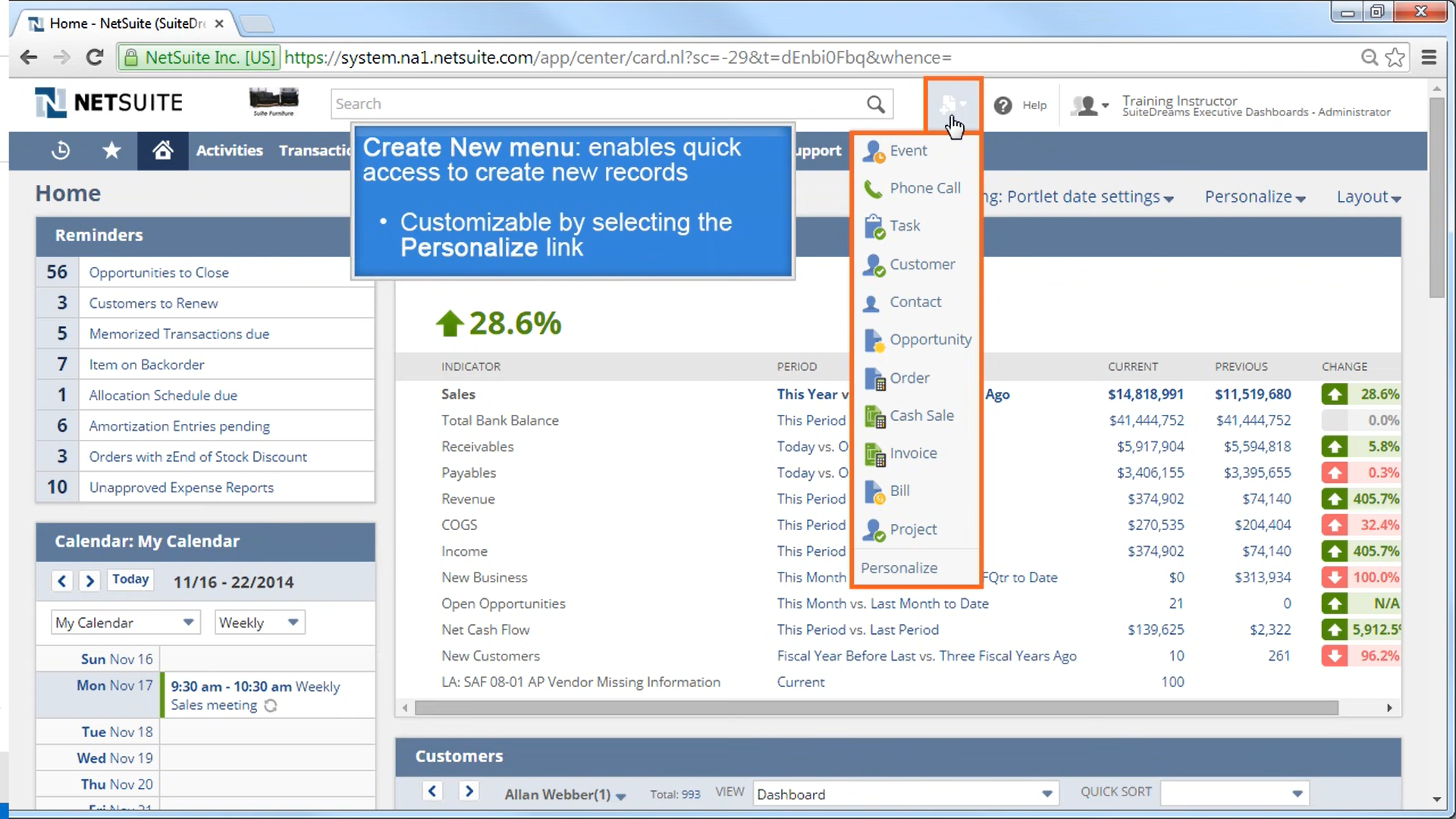
Task: Open the Customers VIEW Dashboard dropdown
Action: pyautogui.click(x=905, y=794)
